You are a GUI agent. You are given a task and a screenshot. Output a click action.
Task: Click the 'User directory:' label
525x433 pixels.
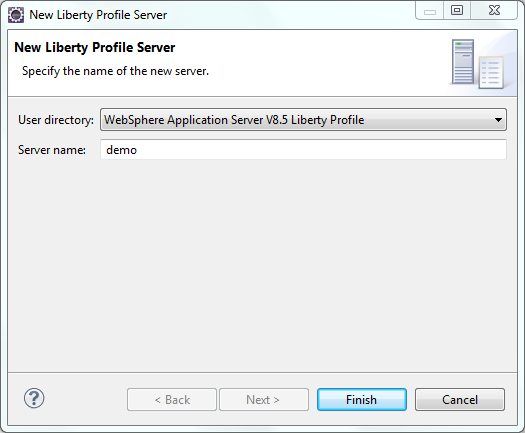tap(56, 120)
